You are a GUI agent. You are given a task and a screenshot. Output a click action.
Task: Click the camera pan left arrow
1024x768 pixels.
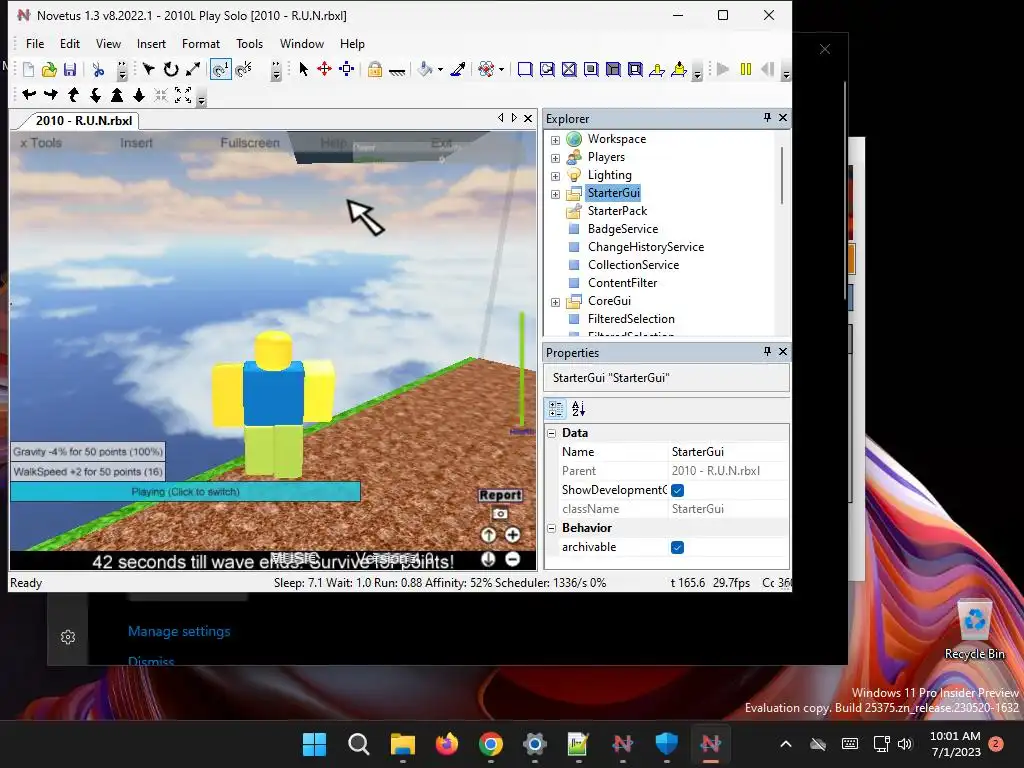coord(29,95)
